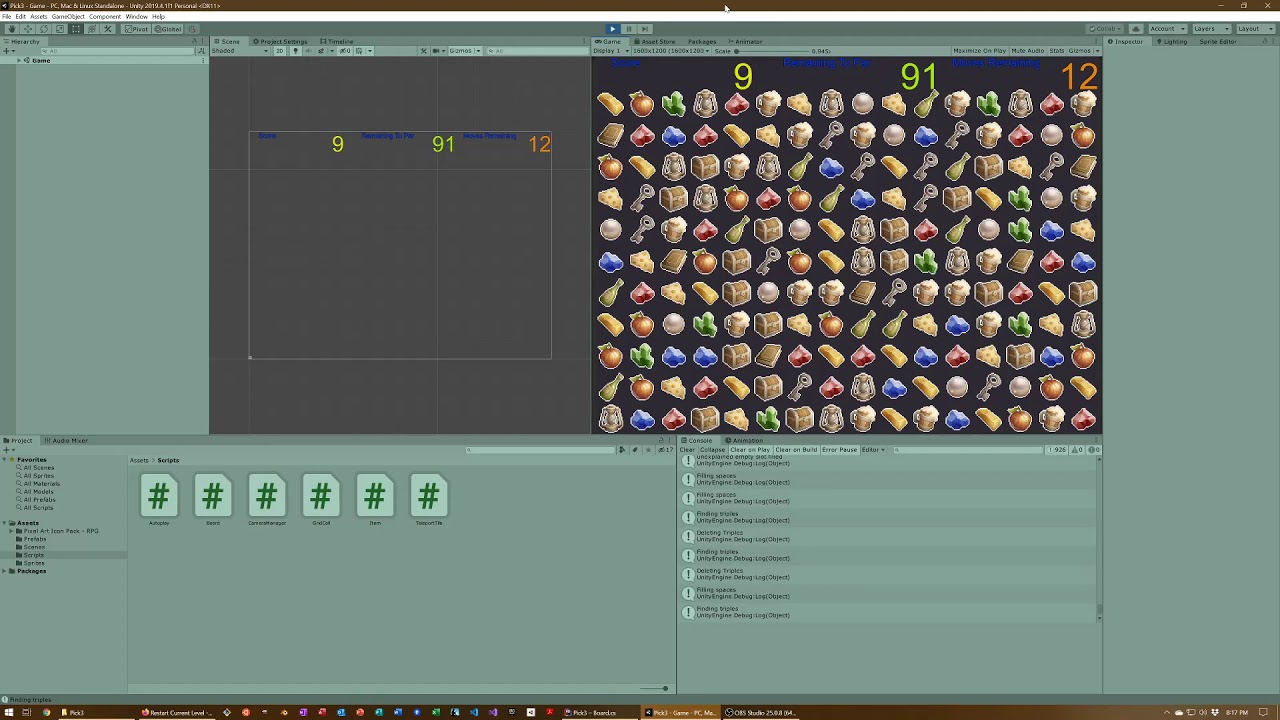The image size is (1280, 720).
Task: Open the Collab dropdown
Action: [x=1106, y=29]
